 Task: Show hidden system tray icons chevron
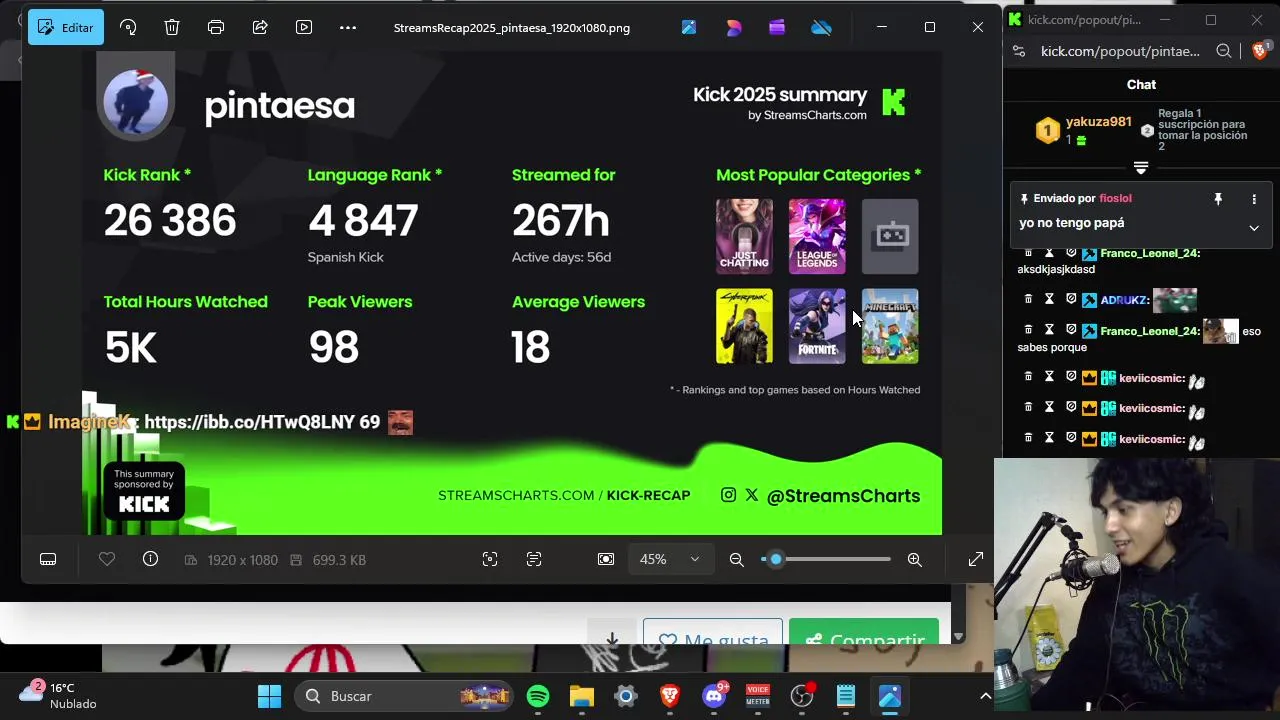coord(985,696)
